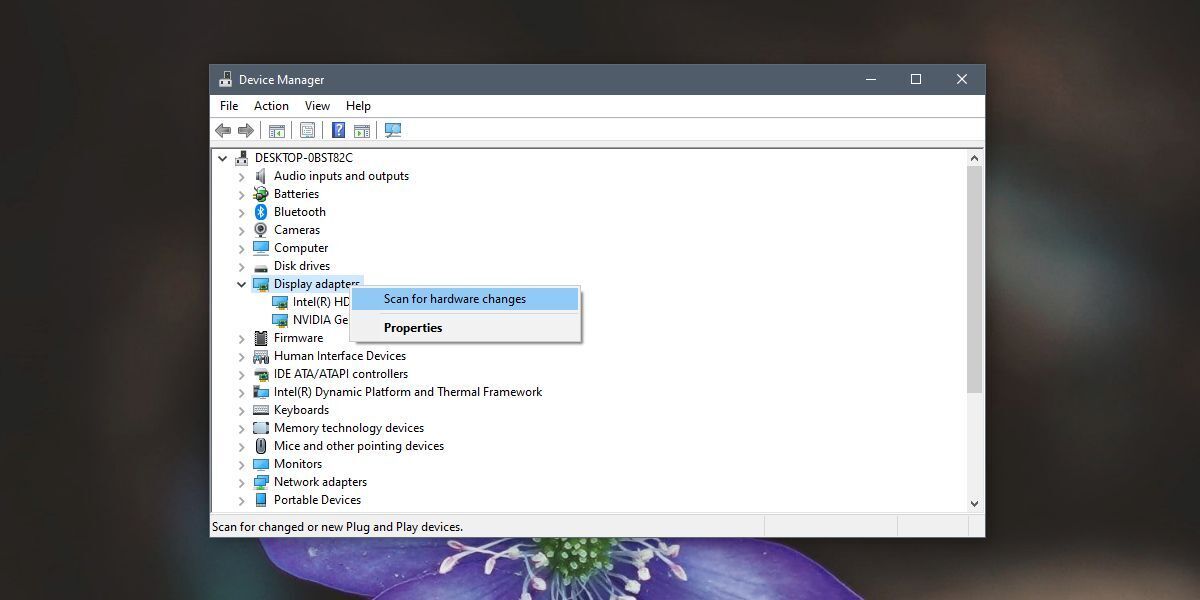This screenshot has height=600, width=1200.
Task: Select the NVIDIA display adapter entry
Action: (x=310, y=319)
